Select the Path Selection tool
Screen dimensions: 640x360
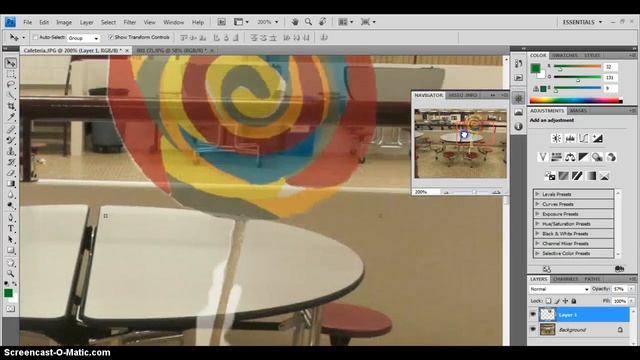coord(11,239)
